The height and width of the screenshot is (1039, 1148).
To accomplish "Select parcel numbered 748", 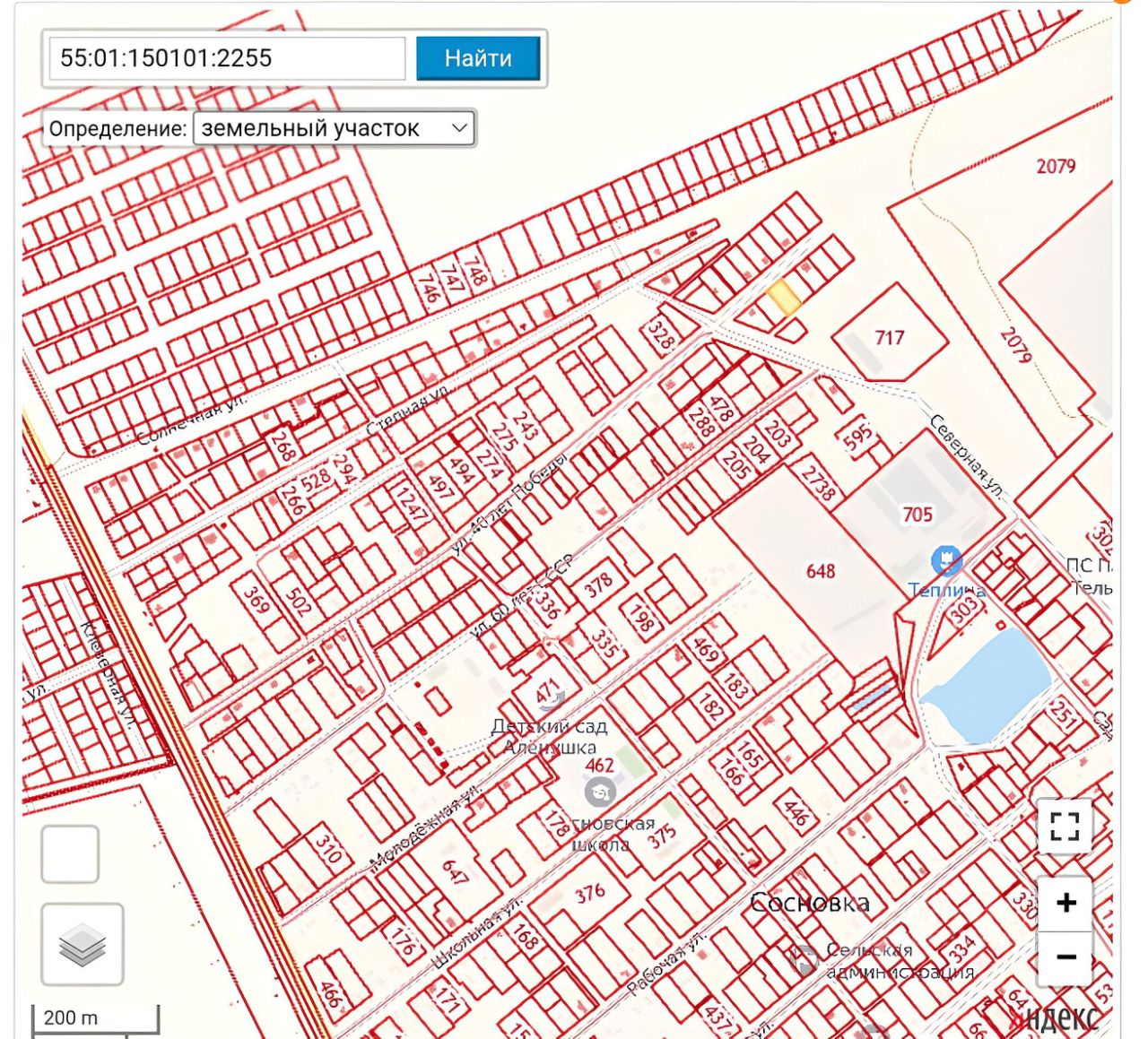I will tap(475, 272).
